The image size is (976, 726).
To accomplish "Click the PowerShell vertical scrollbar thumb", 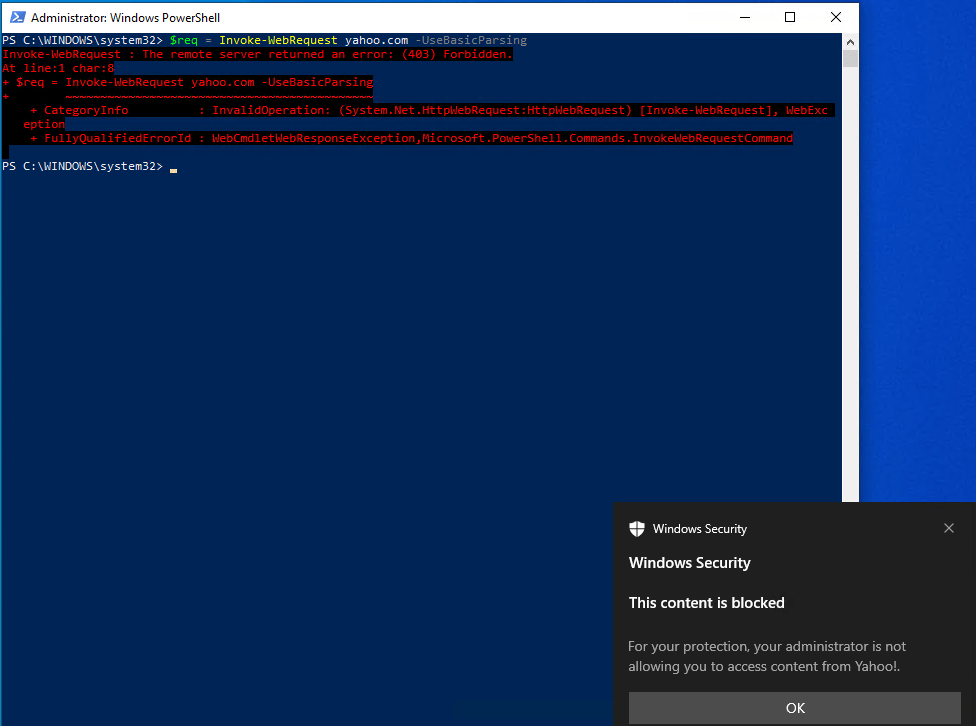I will click(x=850, y=58).
